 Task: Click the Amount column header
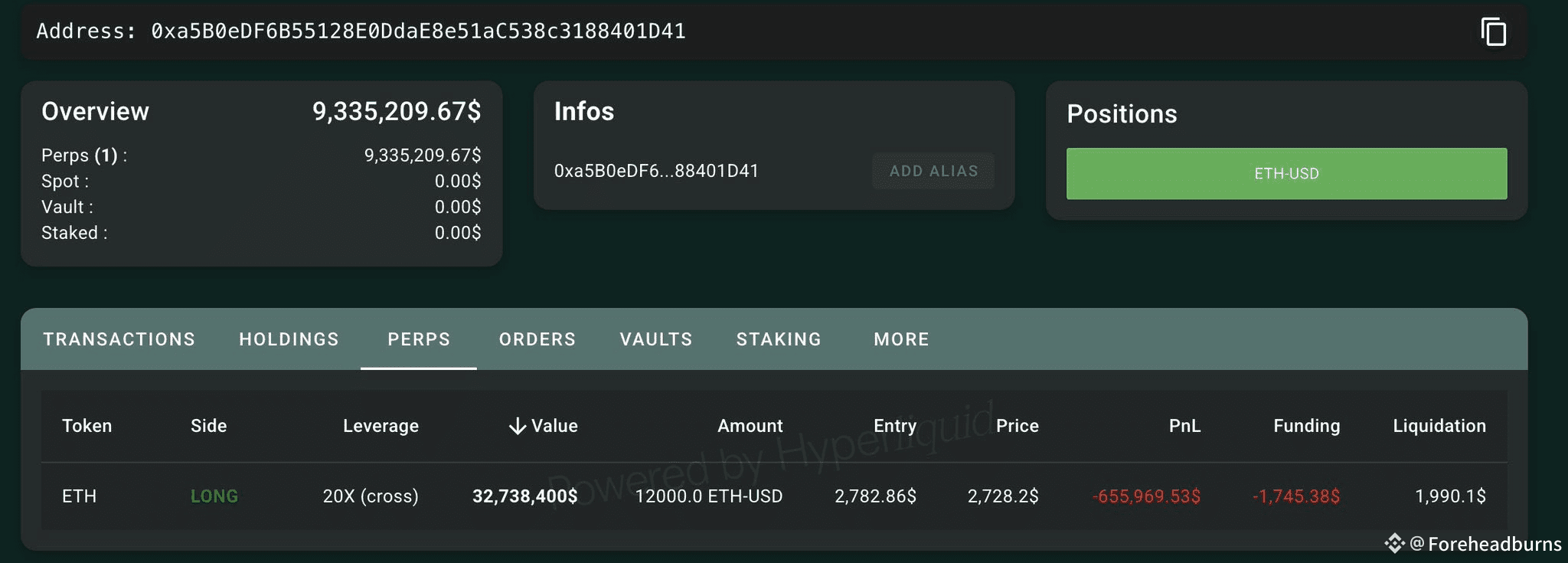750,426
